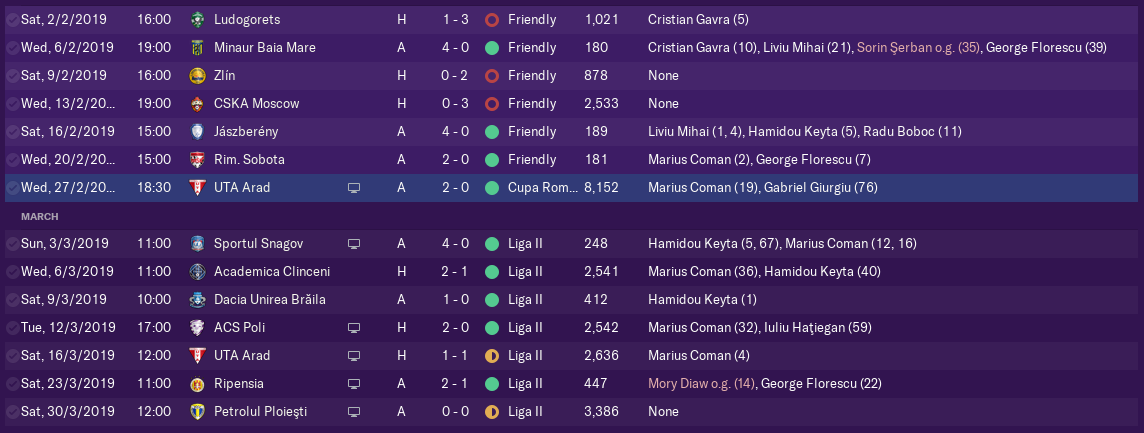Open the Academica Clinceni team link
Screen dimensions: 1144x433
(x=271, y=272)
